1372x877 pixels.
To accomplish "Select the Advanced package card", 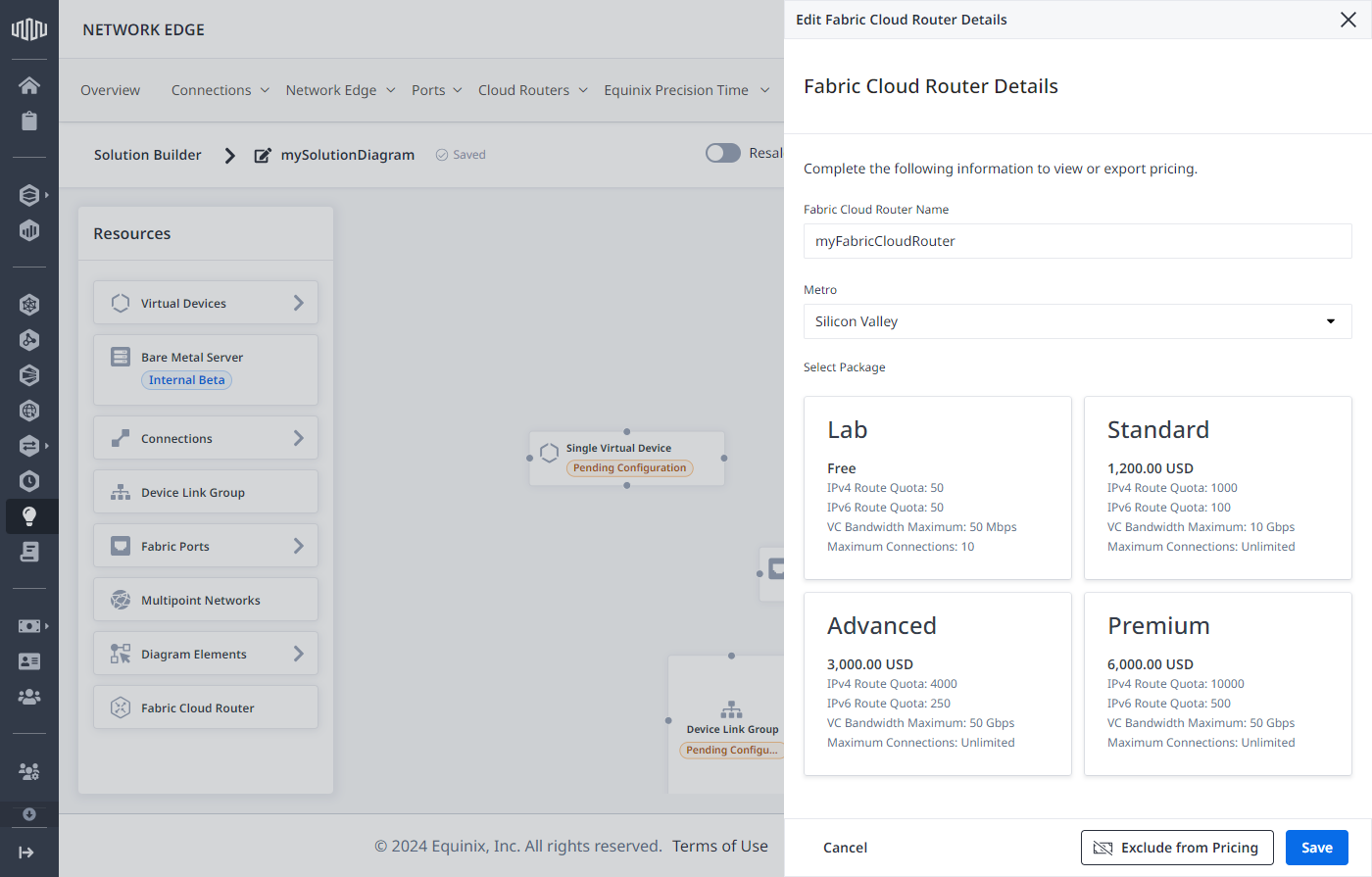I will tap(938, 684).
